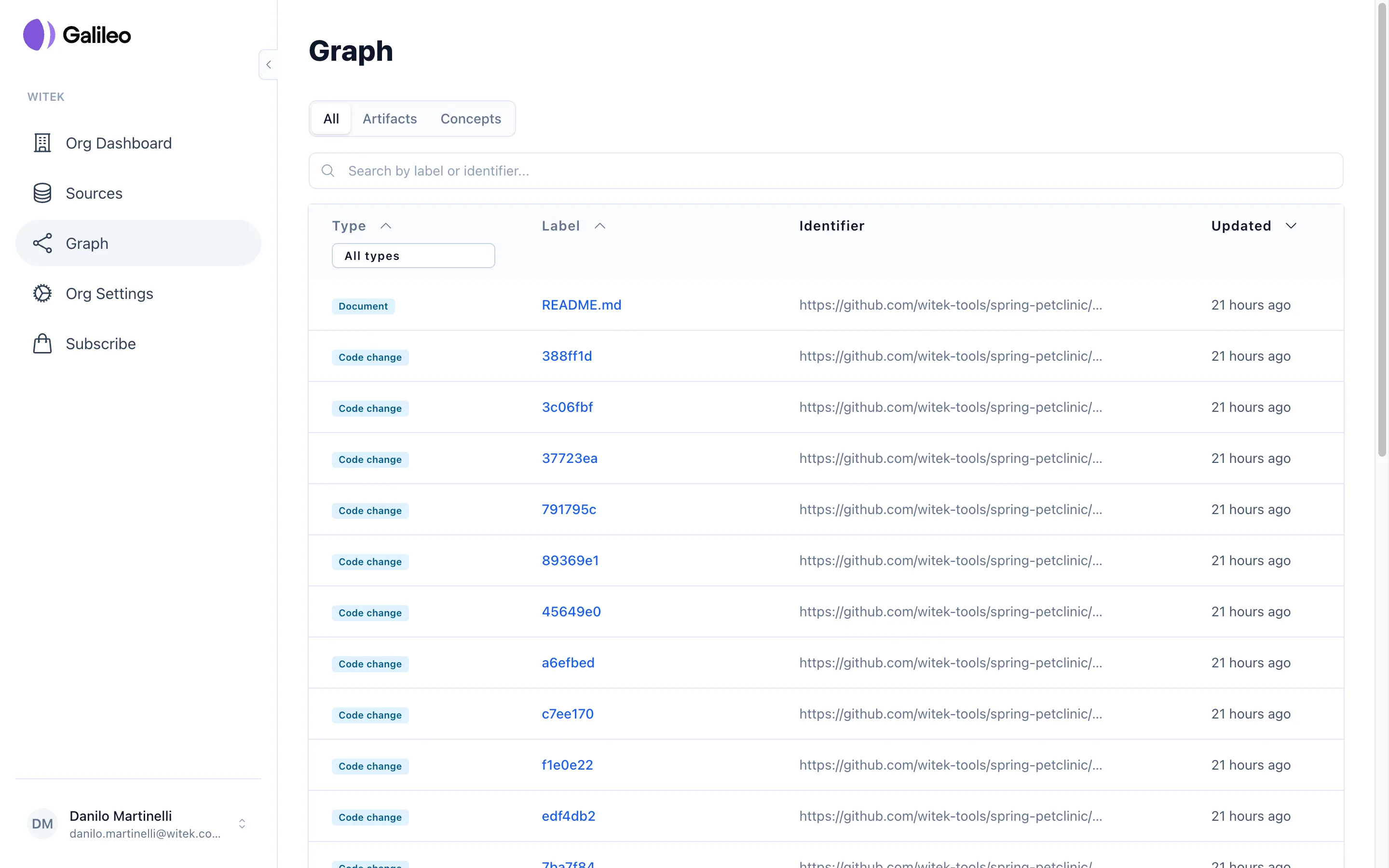Open Org Settings from the sidebar
The image size is (1389, 868).
[x=138, y=293]
